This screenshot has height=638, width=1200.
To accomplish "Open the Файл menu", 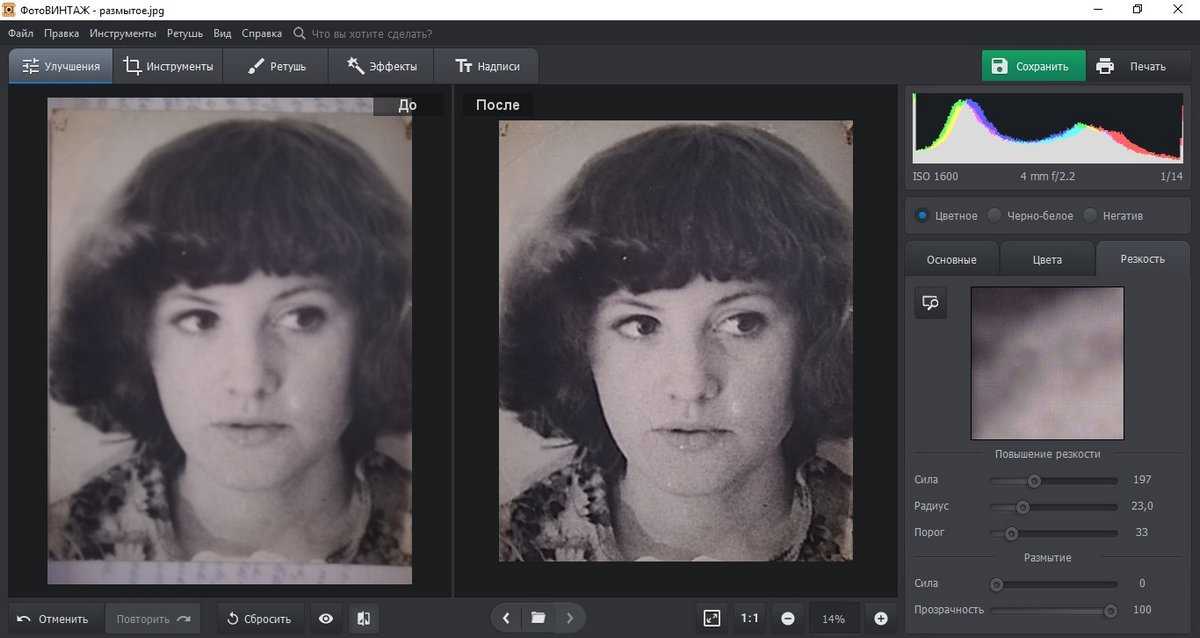I will [20, 33].
